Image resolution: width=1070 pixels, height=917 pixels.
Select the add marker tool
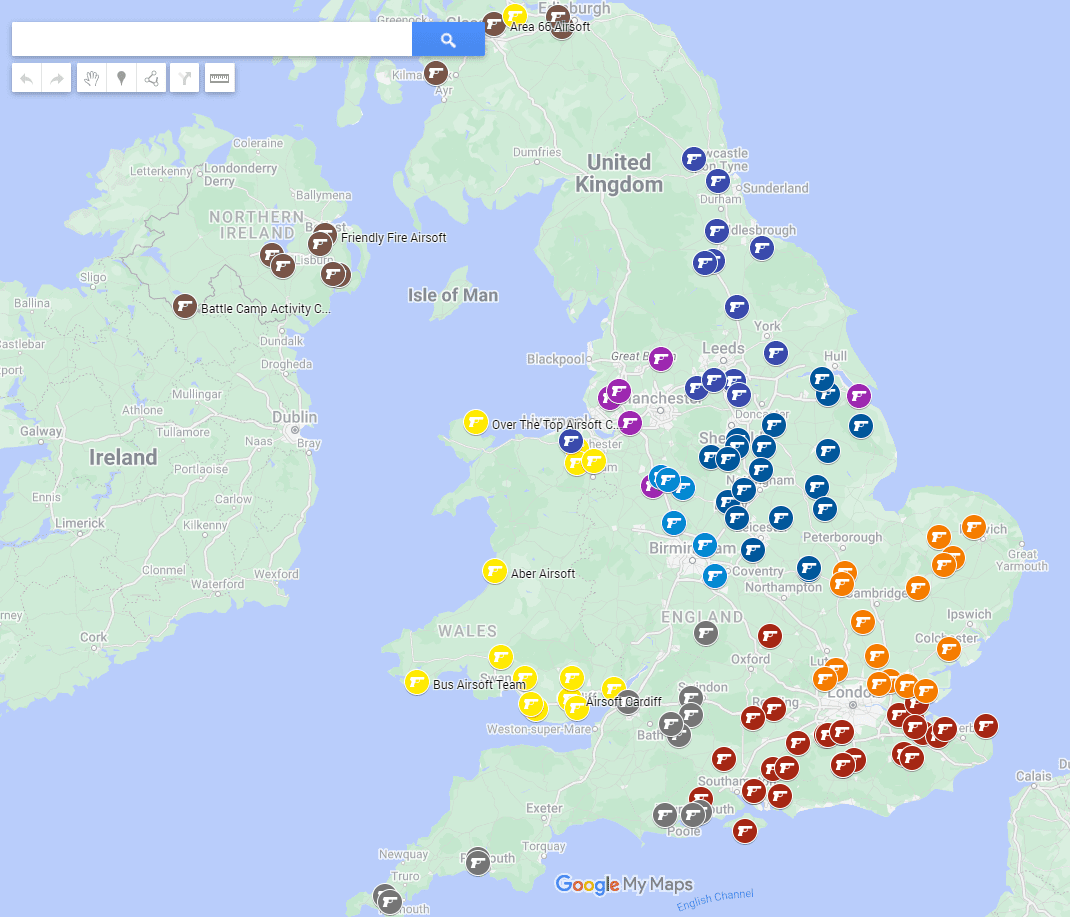pos(121,77)
